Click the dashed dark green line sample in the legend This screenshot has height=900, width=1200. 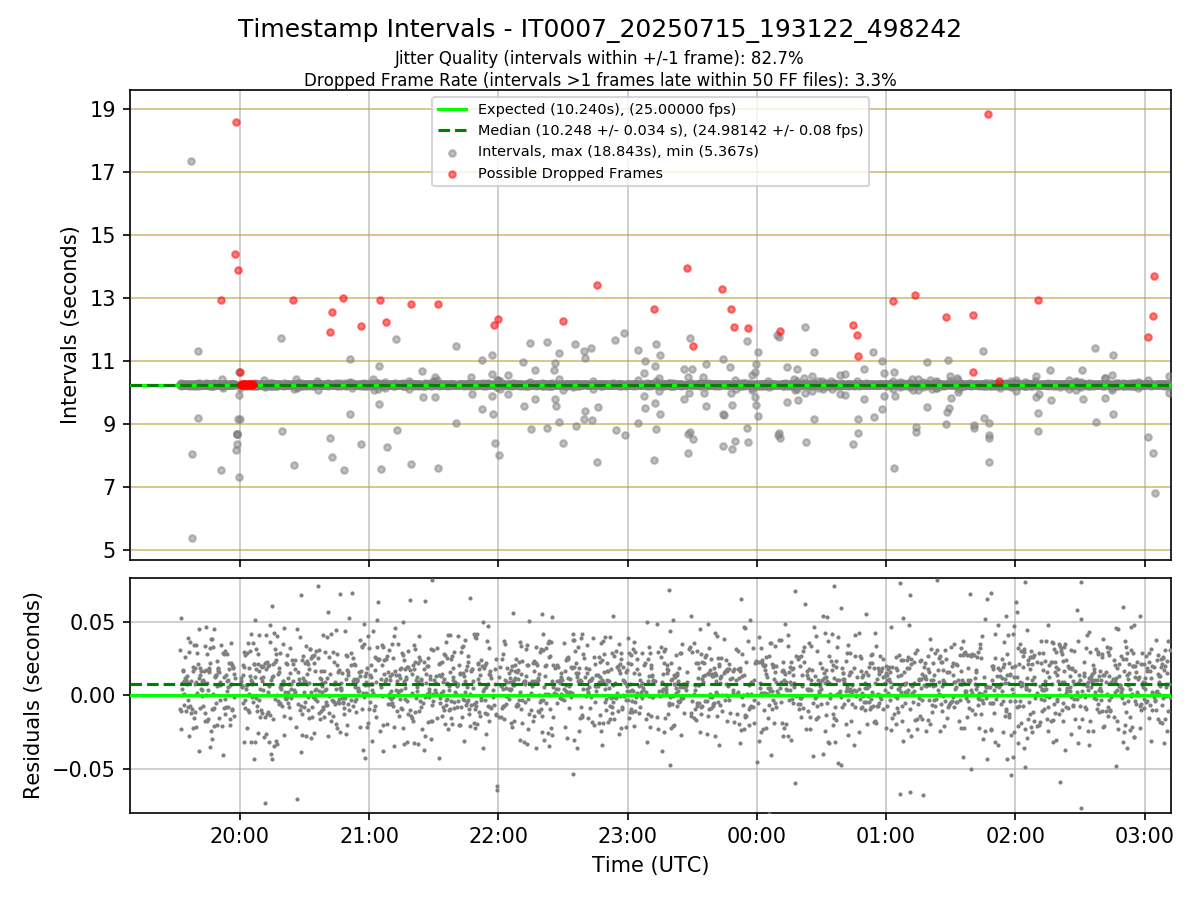[453, 130]
